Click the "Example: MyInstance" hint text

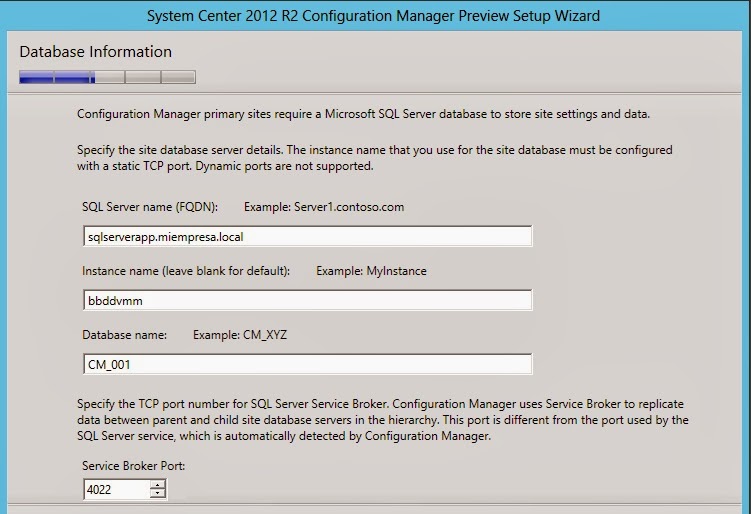pos(371,271)
